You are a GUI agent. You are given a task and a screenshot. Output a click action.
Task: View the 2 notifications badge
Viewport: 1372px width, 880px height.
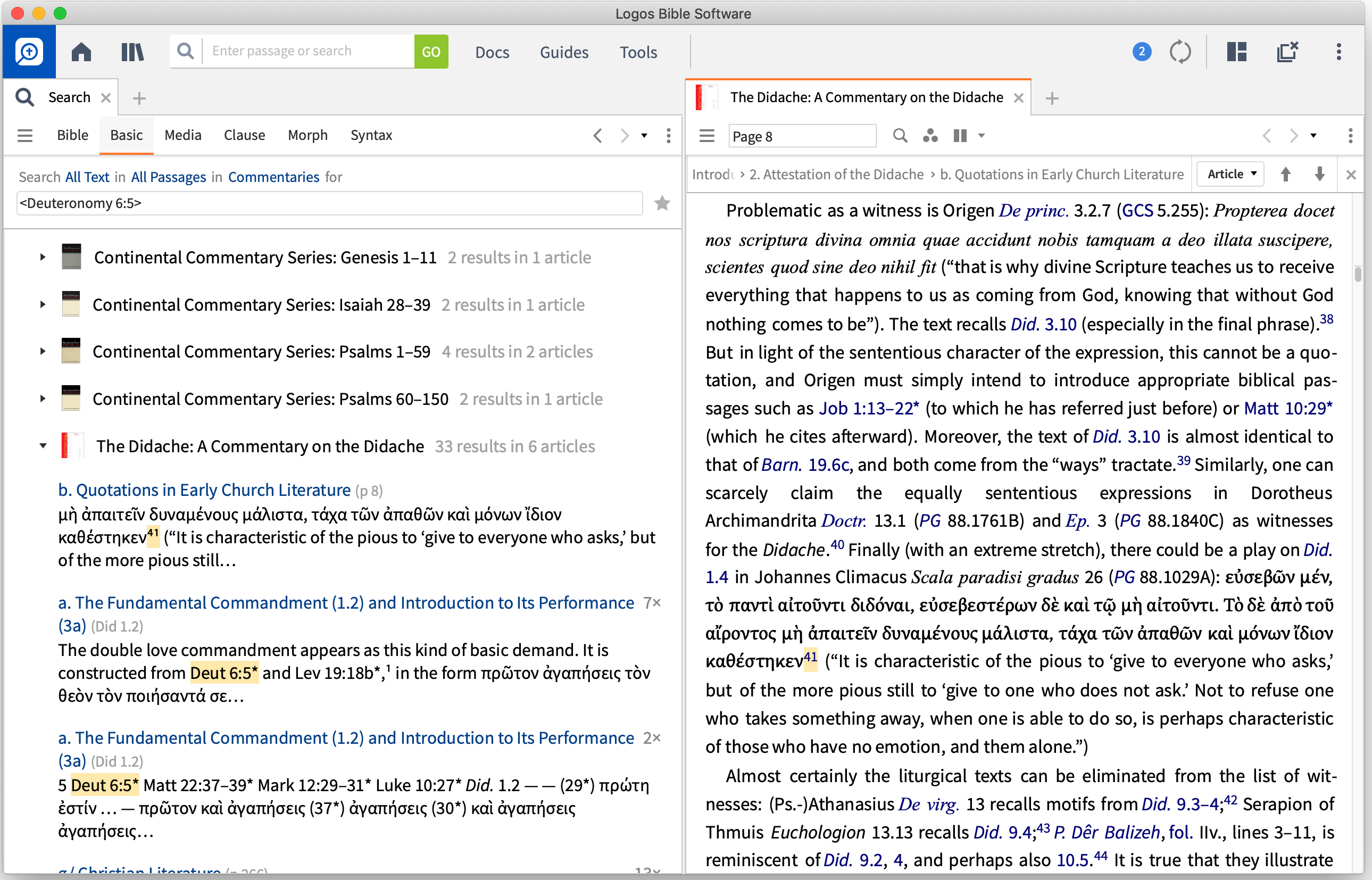(1141, 52)
